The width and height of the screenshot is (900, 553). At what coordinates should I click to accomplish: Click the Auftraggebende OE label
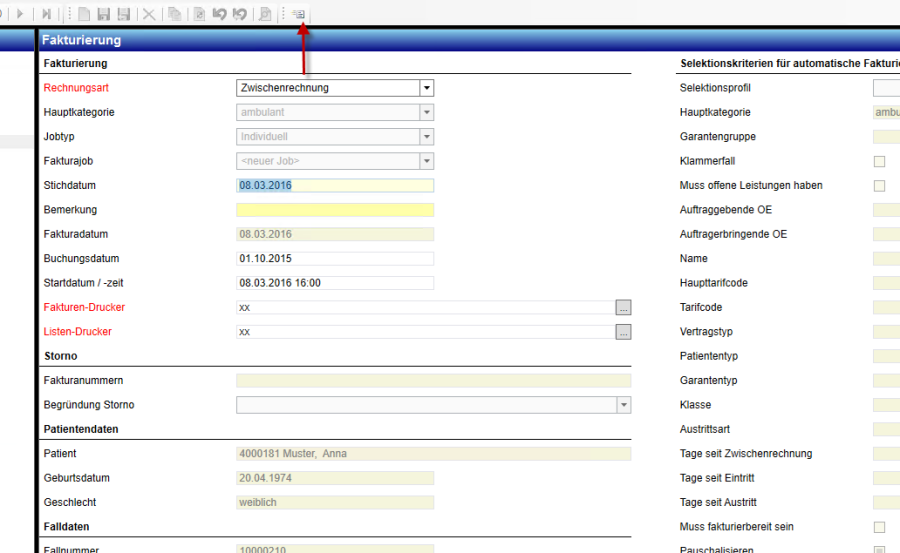(726, 210)
